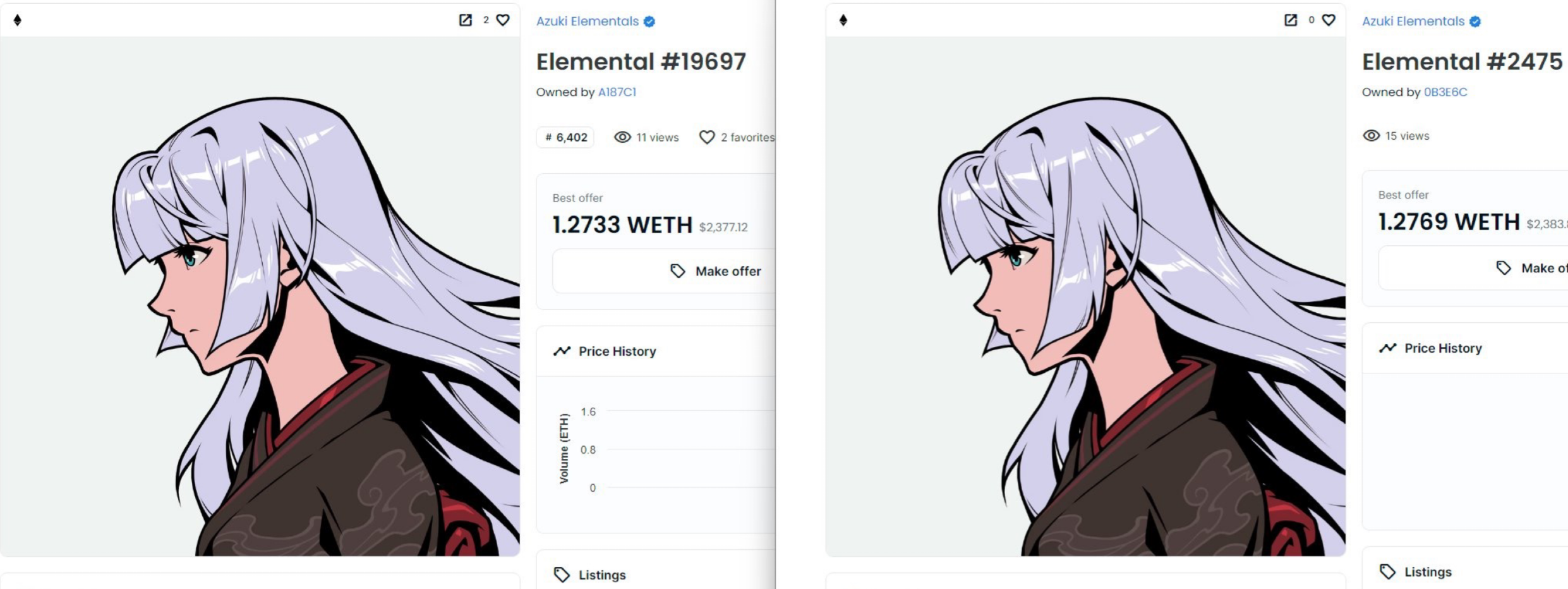Click verified badge next to left Azuki Elementals
Screen dimensions: 1568x589
click(x=649, y=21)
